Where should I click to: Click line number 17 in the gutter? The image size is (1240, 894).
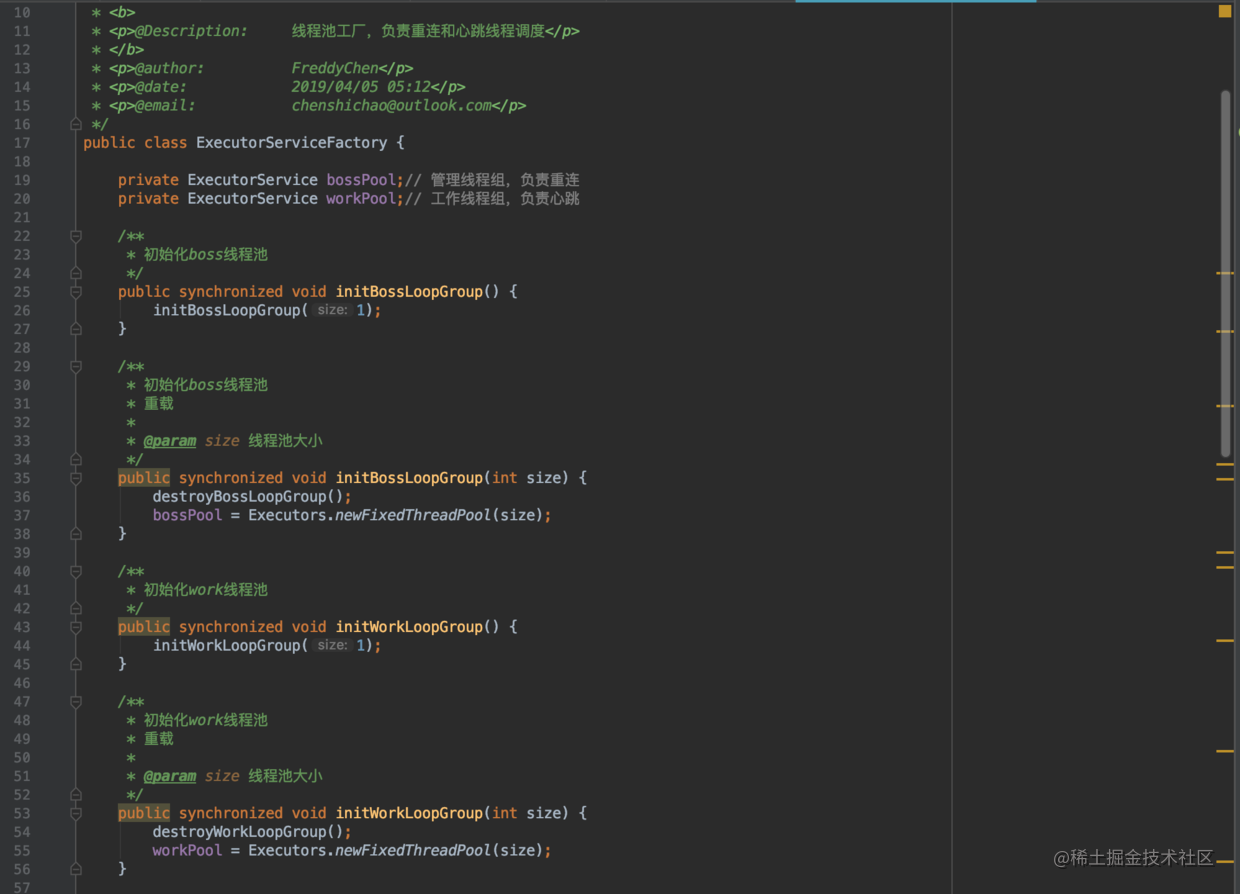coord(21,143)
